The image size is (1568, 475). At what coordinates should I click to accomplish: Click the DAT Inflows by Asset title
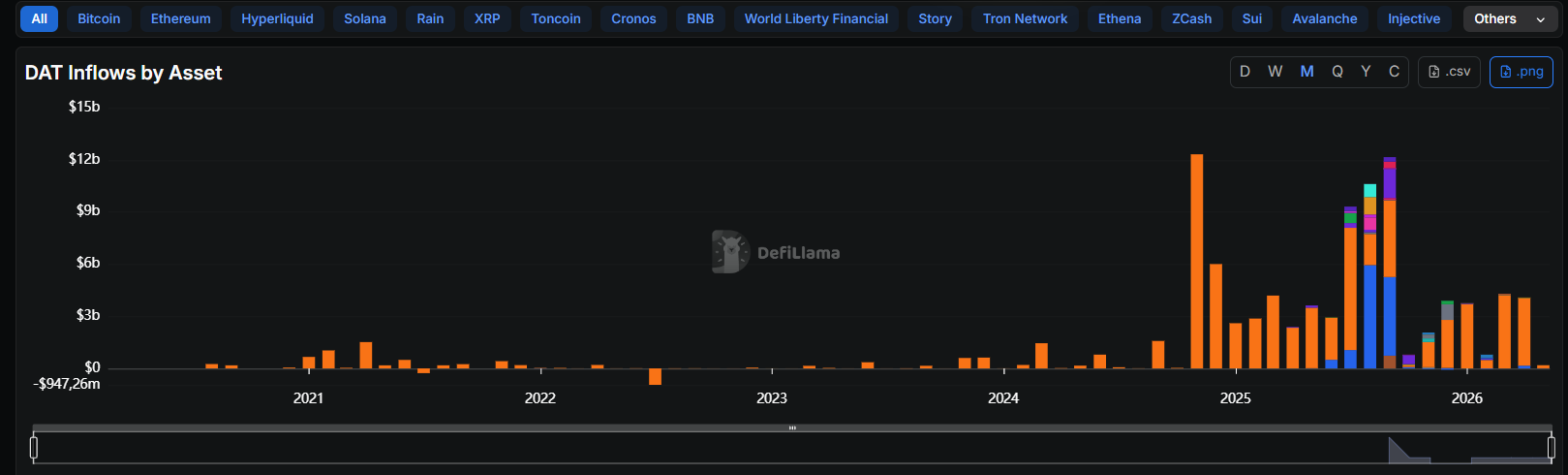point(123,73)
